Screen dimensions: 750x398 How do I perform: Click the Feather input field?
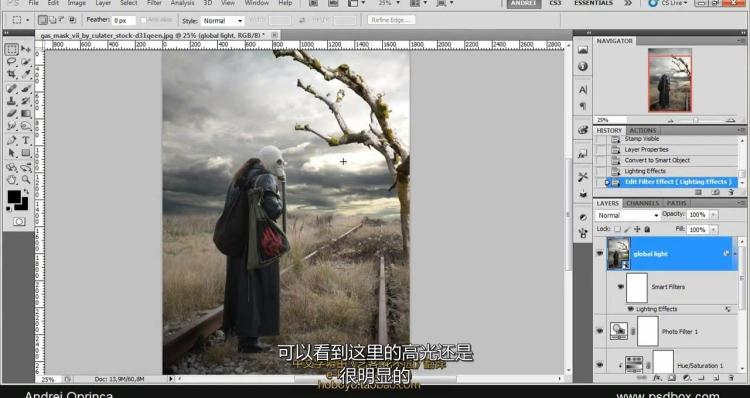coord(123,21)
